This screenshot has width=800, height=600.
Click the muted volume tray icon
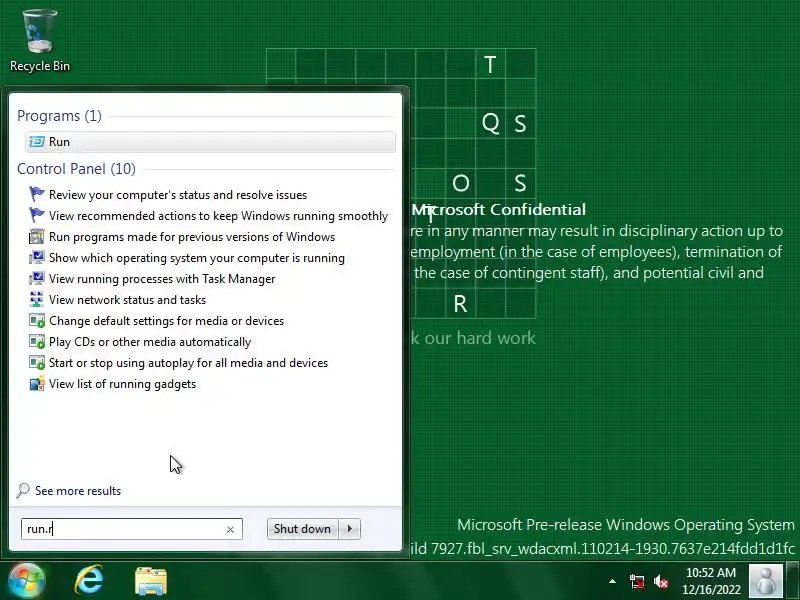point(661,582)
